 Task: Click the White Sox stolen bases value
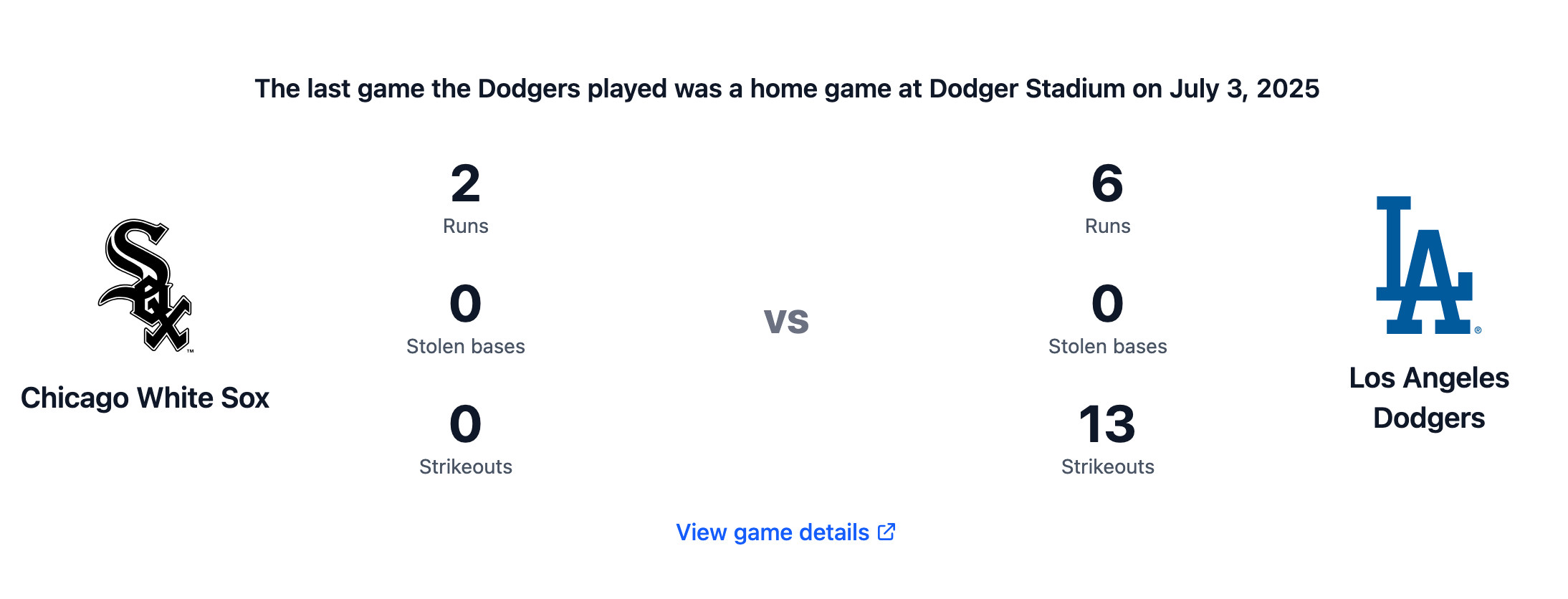pos(466,304)
